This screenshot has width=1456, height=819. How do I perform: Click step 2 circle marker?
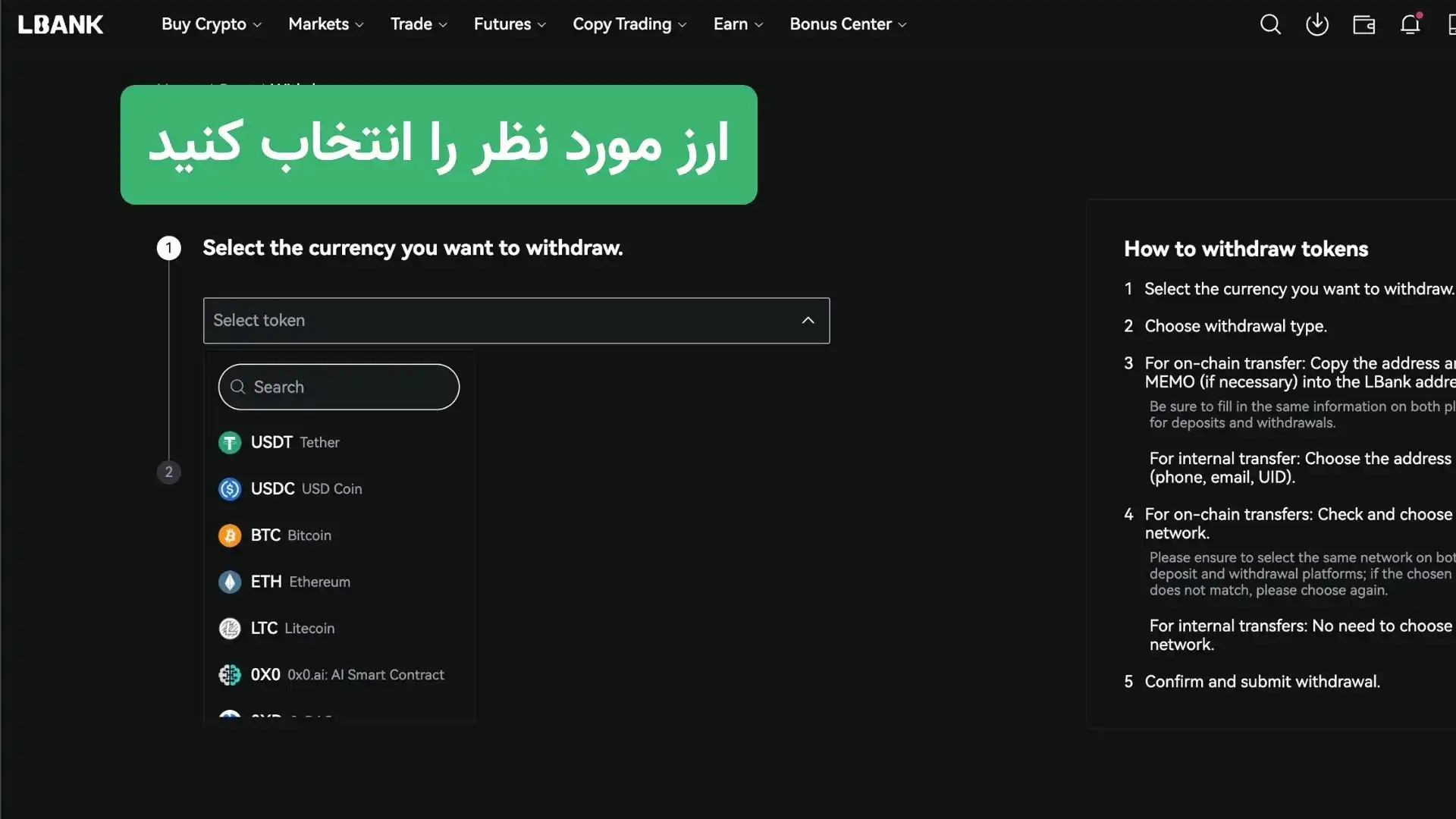tap(168, 472)
